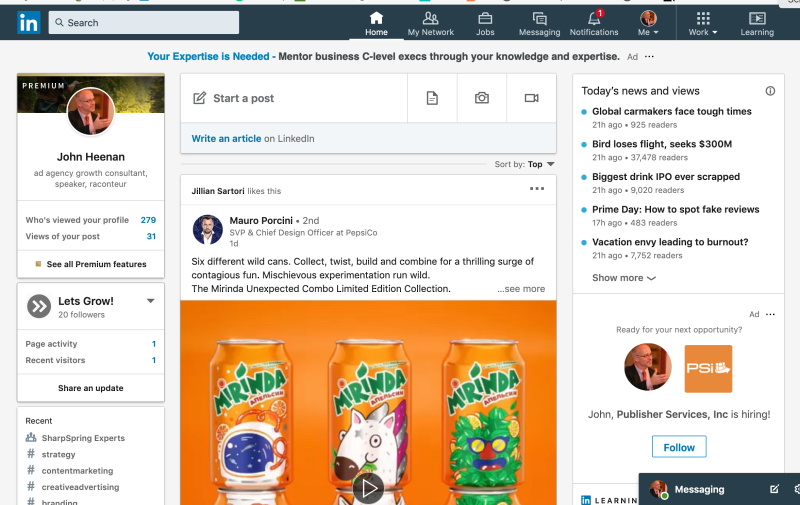
Task: Open the Learning tab
Action: click(x=757, y=24)
